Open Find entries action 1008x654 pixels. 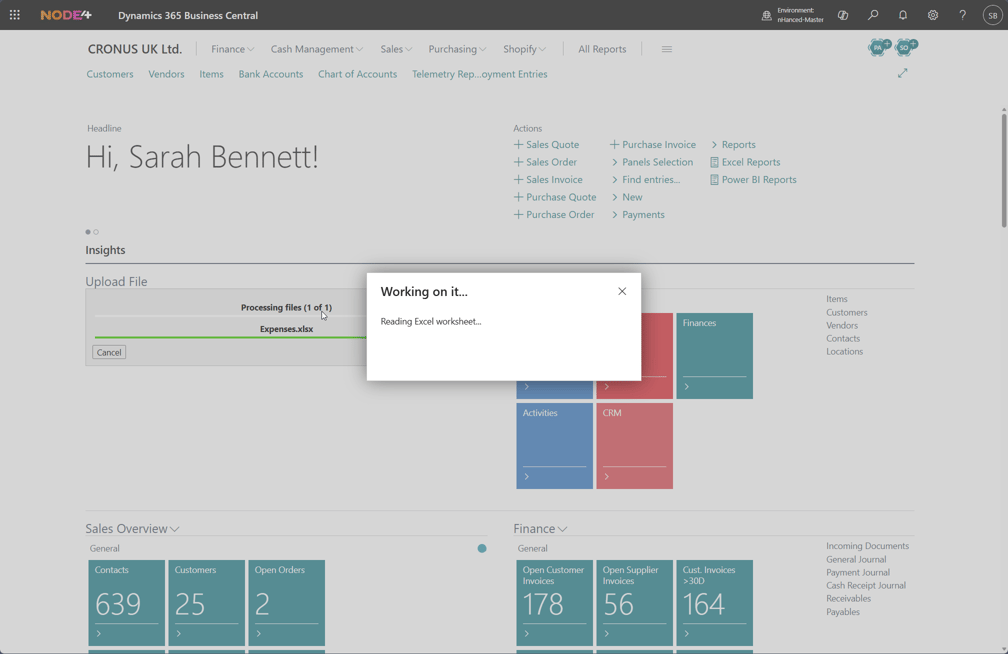coord(645,179)
